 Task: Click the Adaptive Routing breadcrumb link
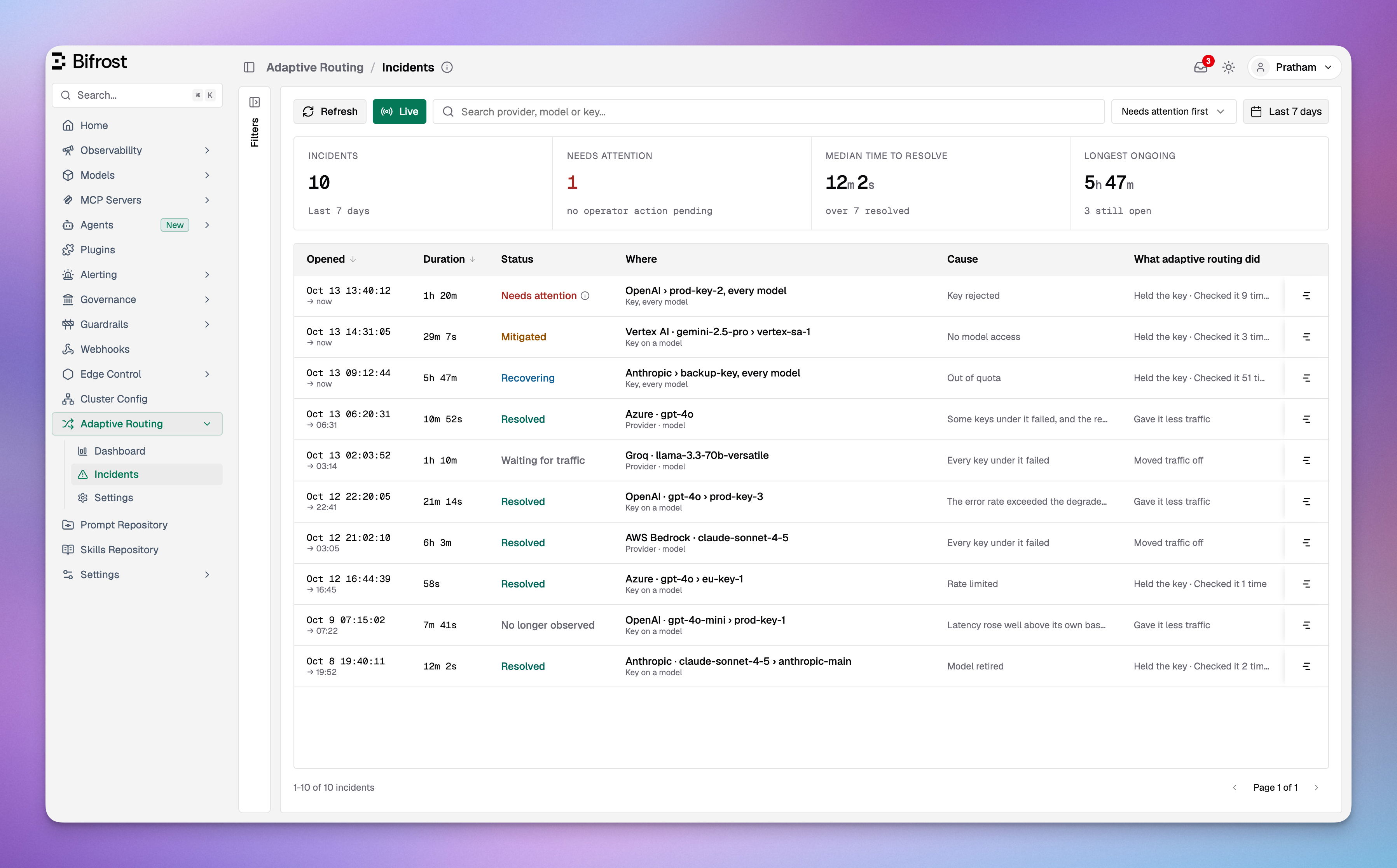(x=314, y=67)
